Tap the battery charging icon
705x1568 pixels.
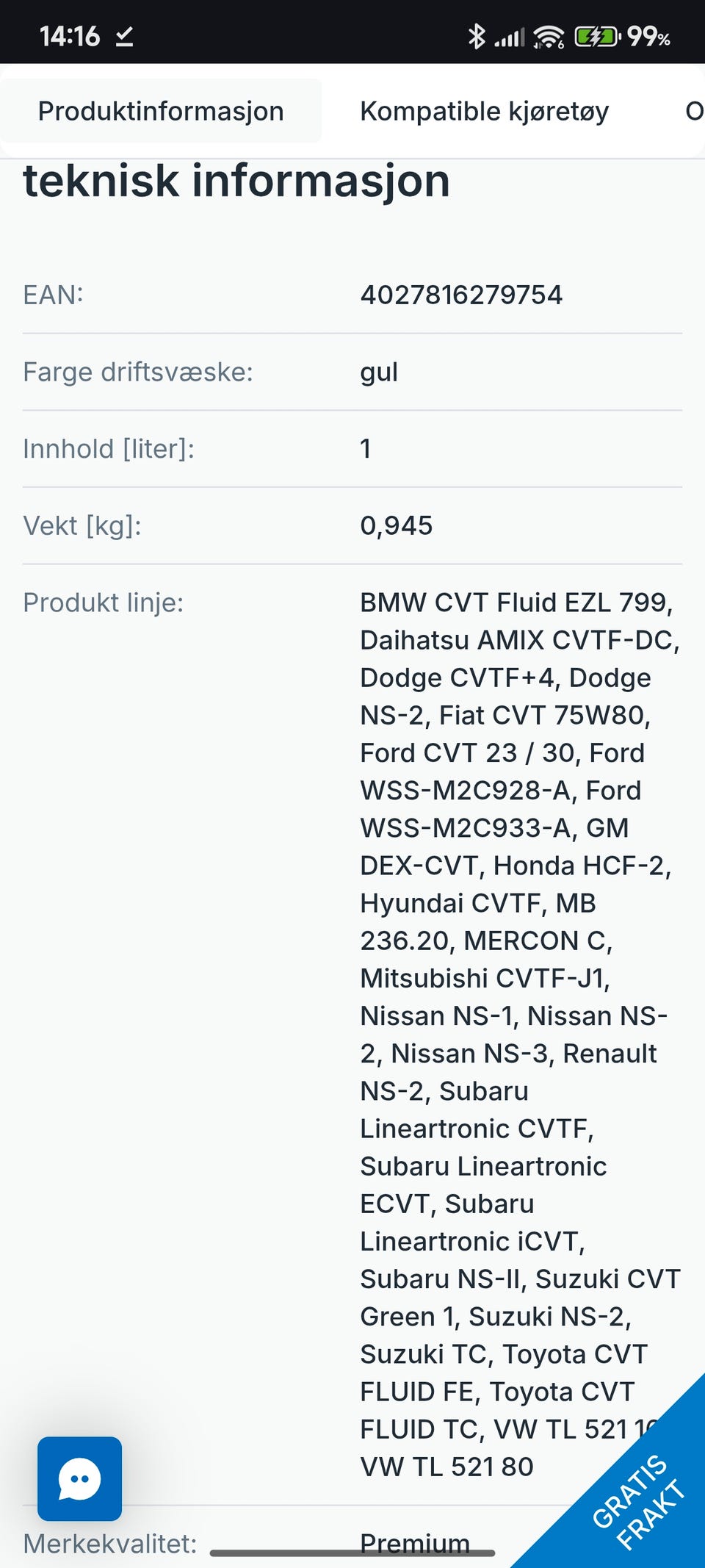pos(596,36)
